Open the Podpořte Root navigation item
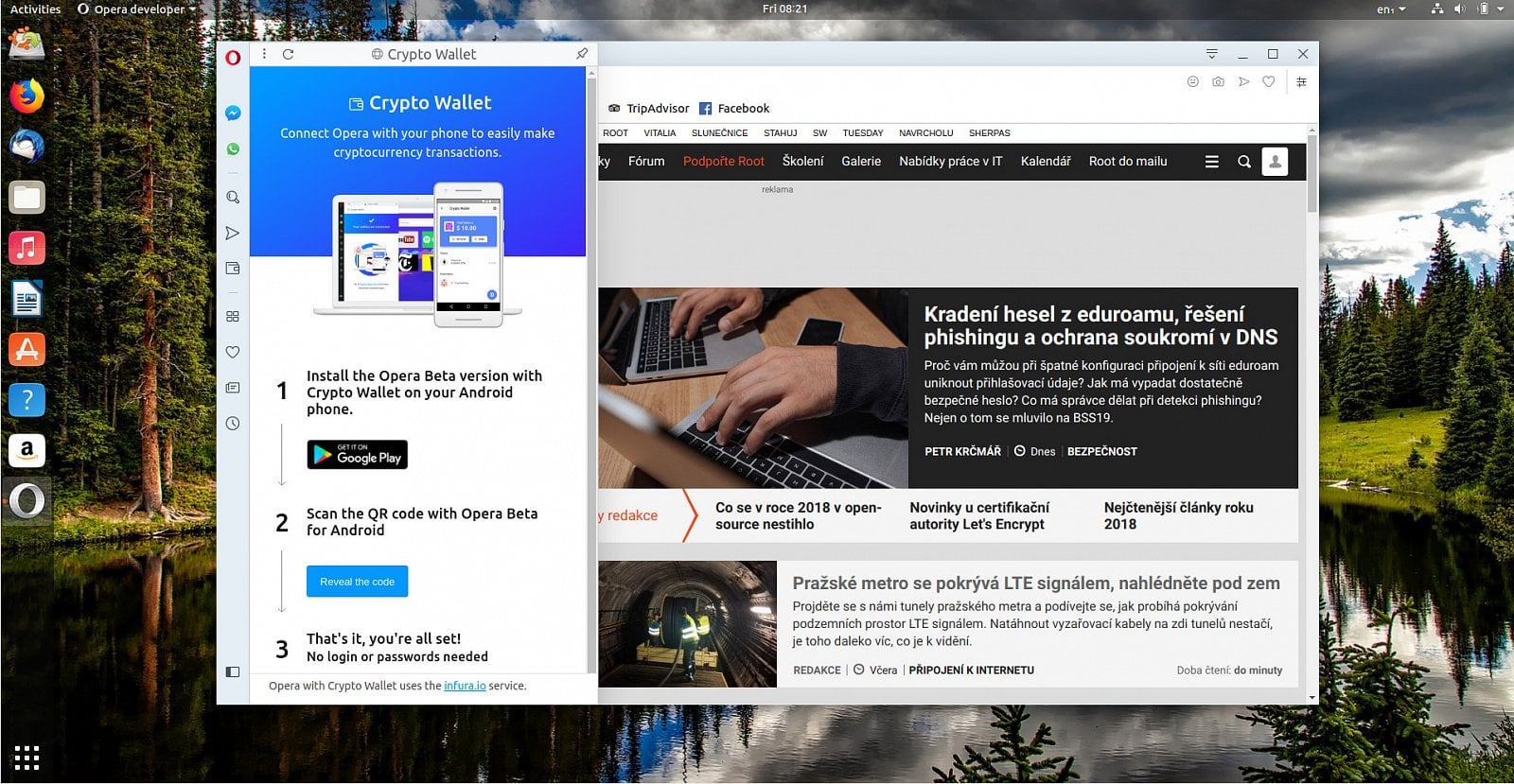 [724, 162]
